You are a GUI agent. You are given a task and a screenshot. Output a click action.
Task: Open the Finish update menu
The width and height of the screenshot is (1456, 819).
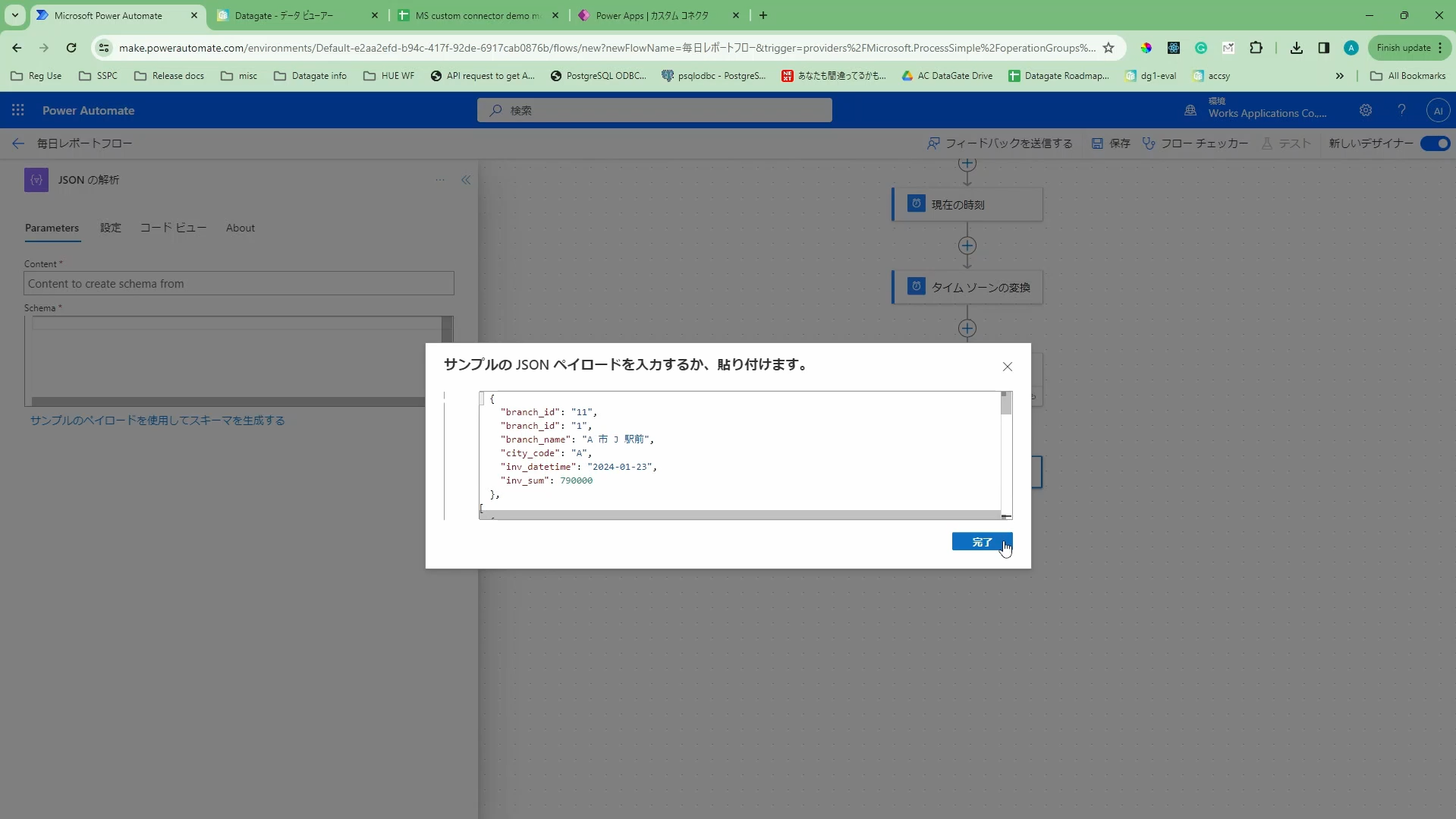pyautogui.click(x=1410, y=48)
